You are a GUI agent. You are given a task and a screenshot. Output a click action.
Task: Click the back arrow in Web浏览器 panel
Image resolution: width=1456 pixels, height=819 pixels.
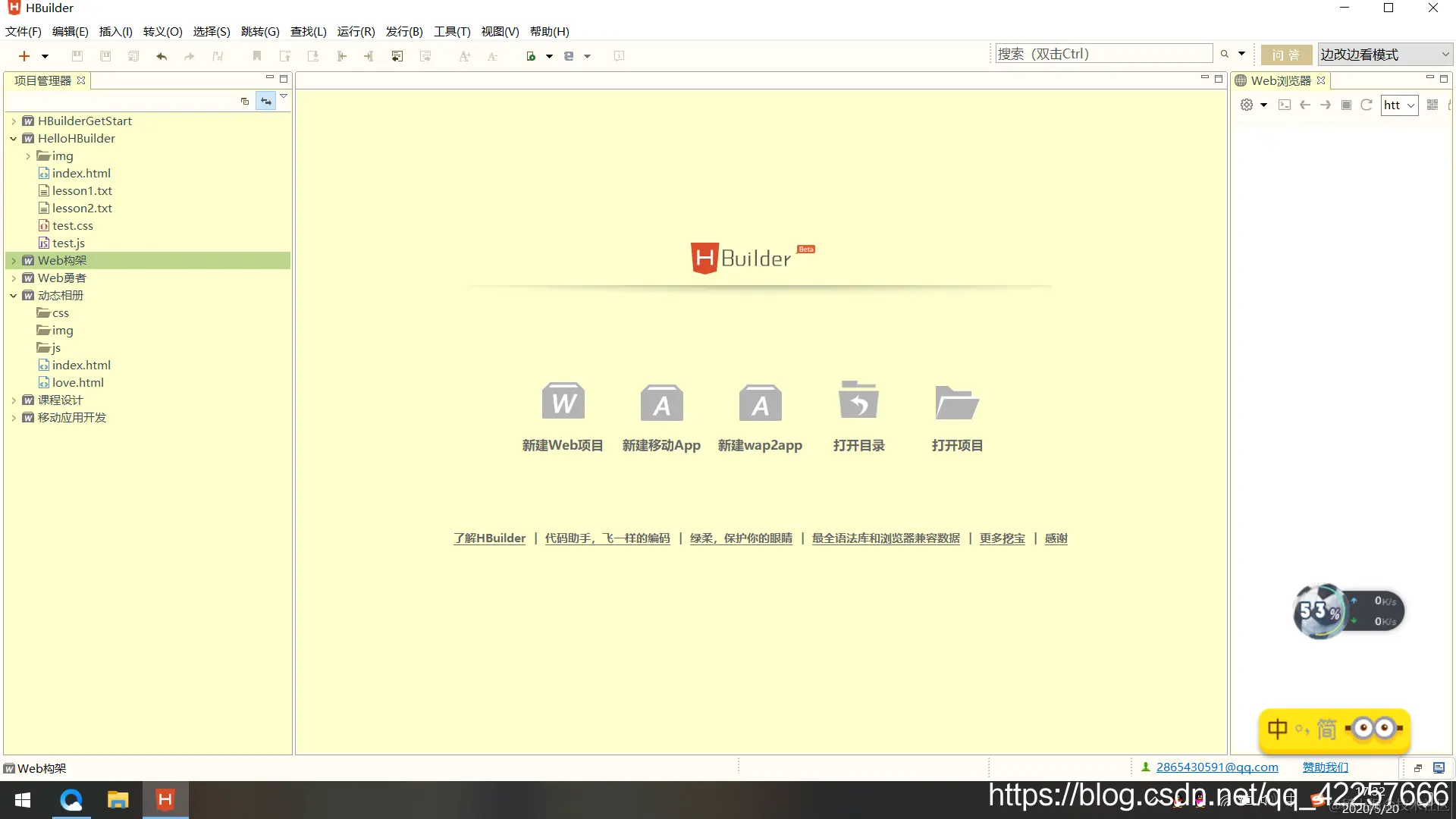1304,105
